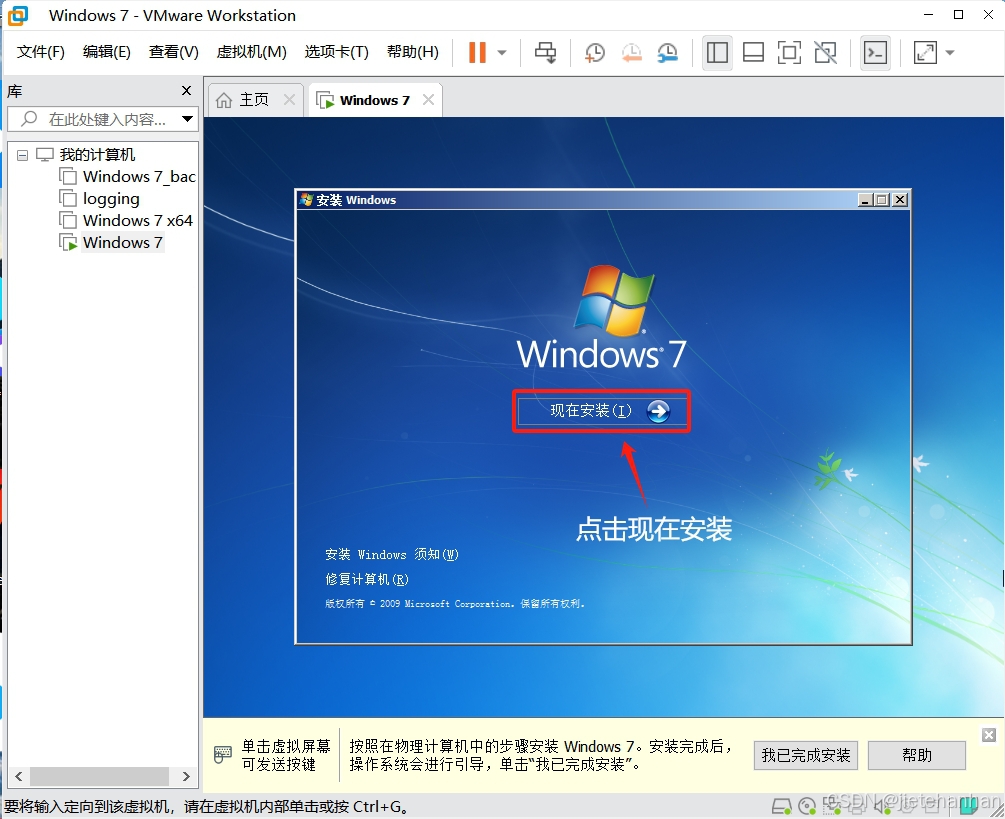Enter full screen mode
This screenshot has height=819, width=1005.
(789, 53)
